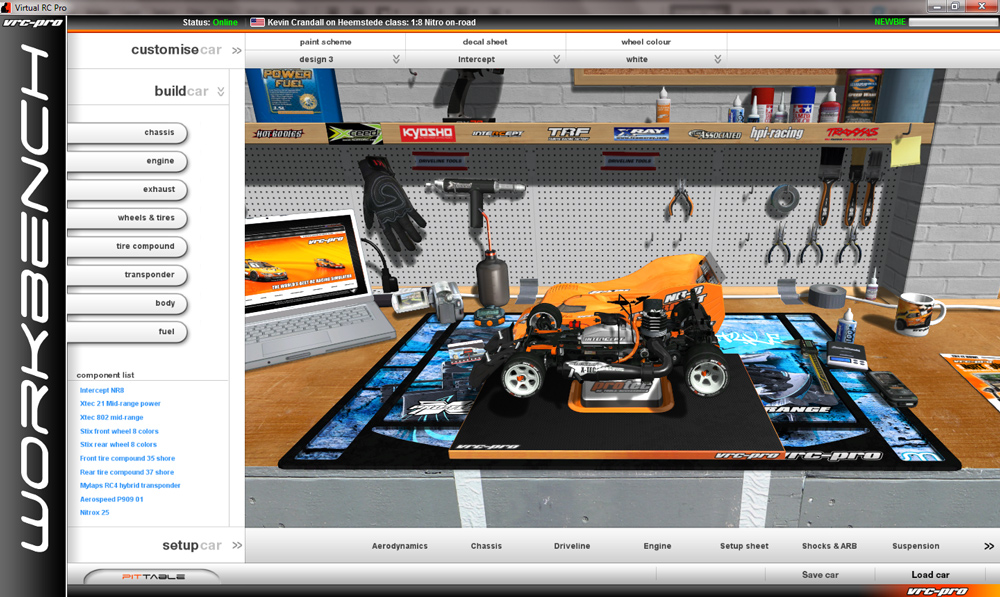
Task: Click the TRF brand logo
Action: click(x=568, y=133)
